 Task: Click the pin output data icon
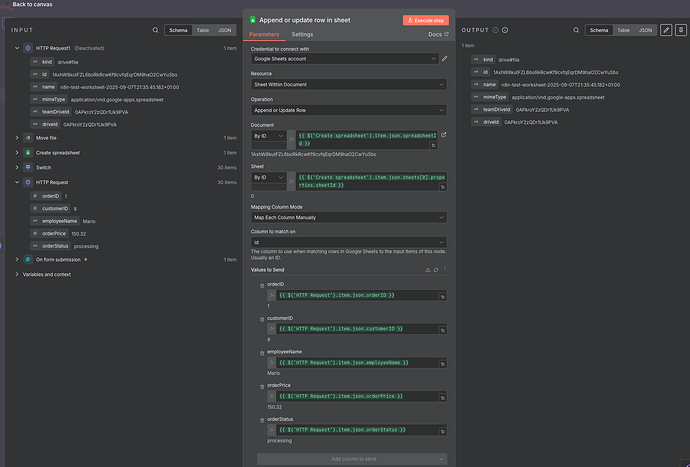tap(680, 31)
